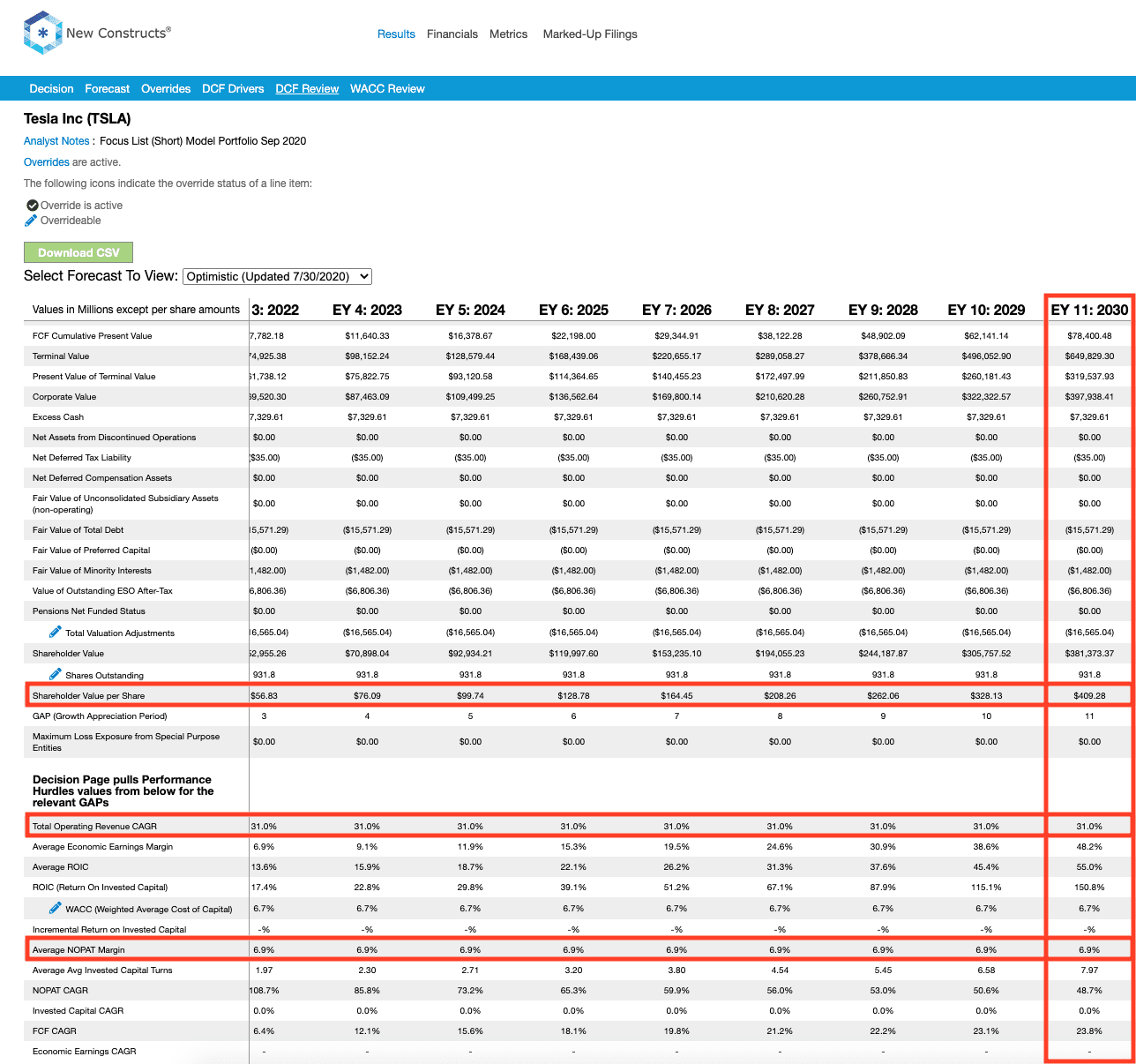Image resolution: width=1136 pixels, height=1064 pixels.
Task: Click the Tesla Inc (TSLA) heading
Action: [78, 118]
